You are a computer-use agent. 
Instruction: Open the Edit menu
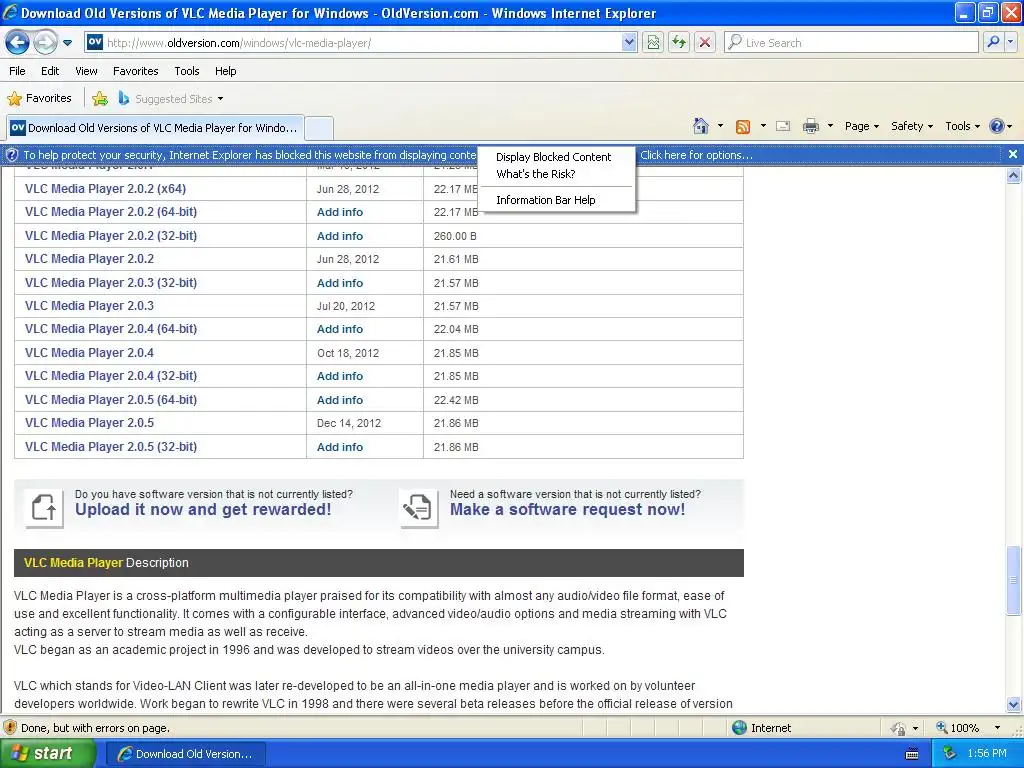coord(50,71)
